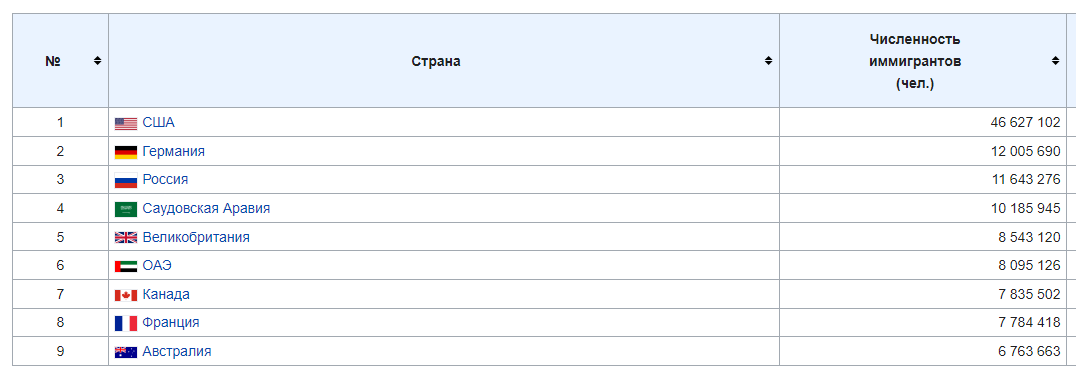Open the ОАЭ link
The height and width of the screenshot is (366, 1076).
click(x=157, y=266)
